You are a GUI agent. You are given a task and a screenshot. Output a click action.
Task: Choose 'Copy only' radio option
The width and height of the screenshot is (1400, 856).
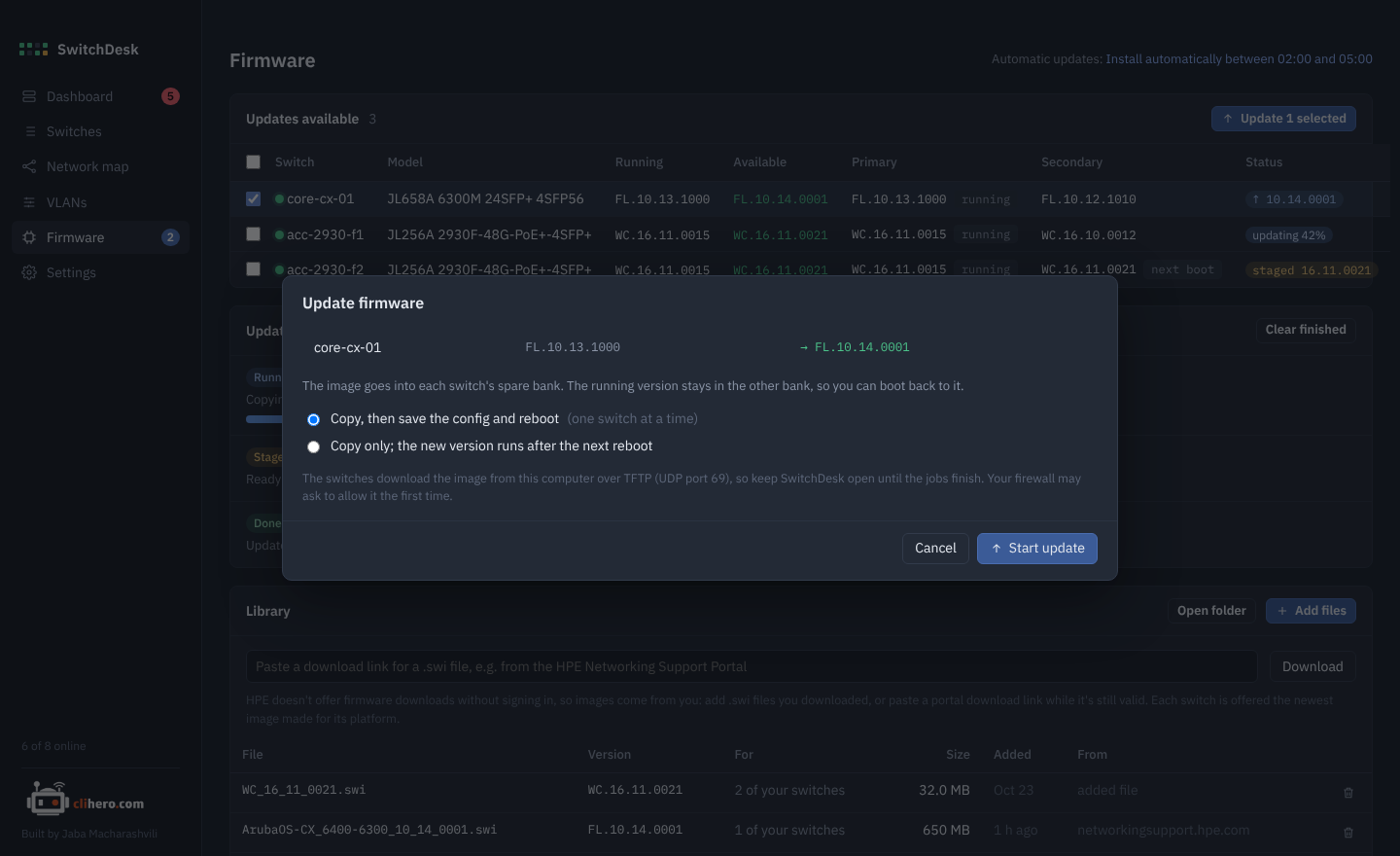coord(313,446)
